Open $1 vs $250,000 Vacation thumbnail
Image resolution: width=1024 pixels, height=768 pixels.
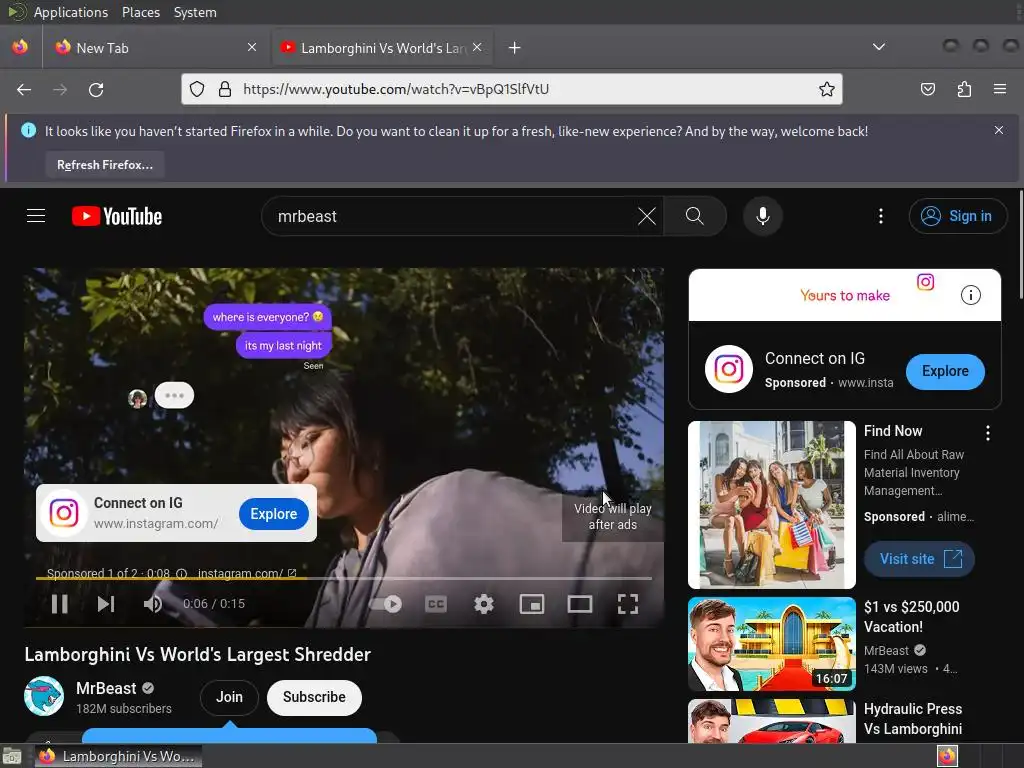[772, 644]
